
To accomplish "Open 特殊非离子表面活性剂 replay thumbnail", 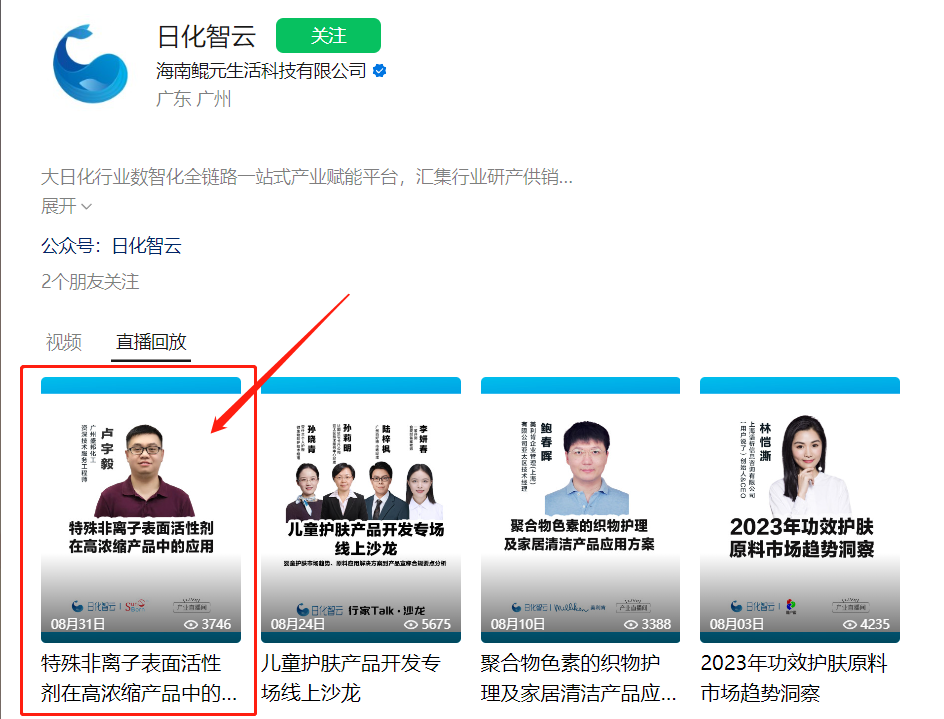I will point(141,510).
